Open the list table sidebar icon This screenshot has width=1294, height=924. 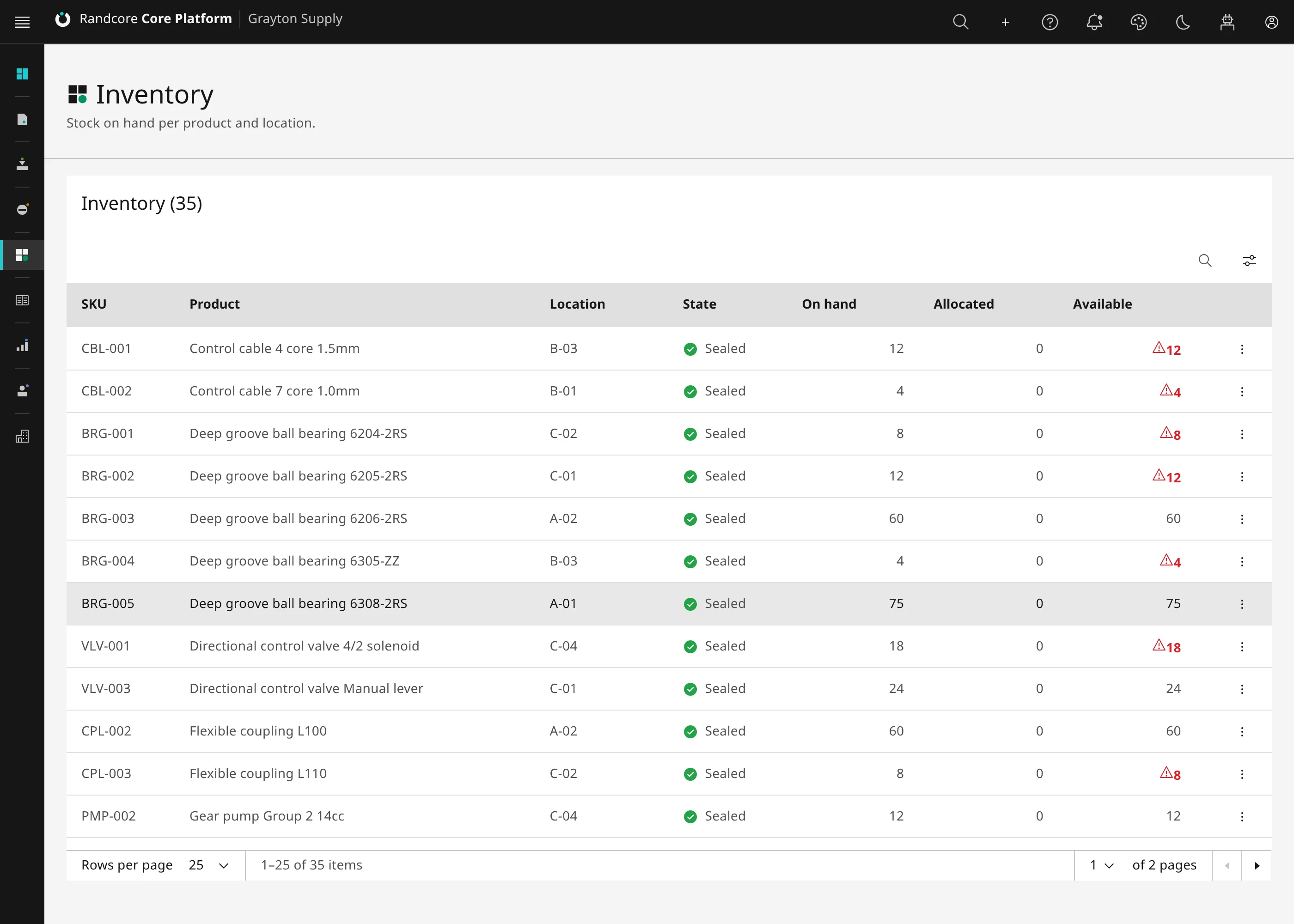click(22, 300)
